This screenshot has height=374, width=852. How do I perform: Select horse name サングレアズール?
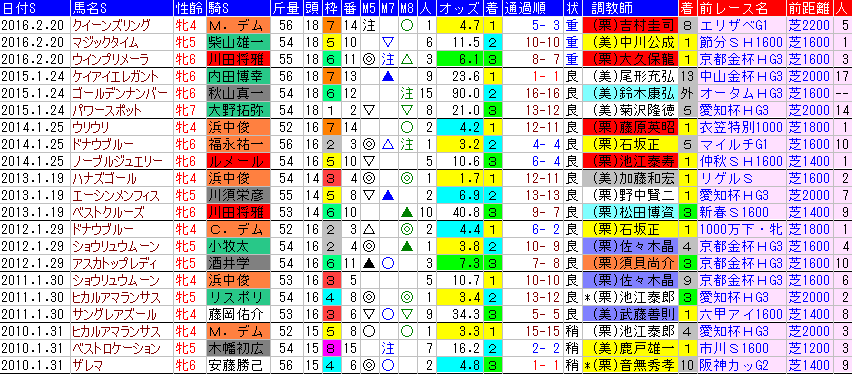point(114,314)
